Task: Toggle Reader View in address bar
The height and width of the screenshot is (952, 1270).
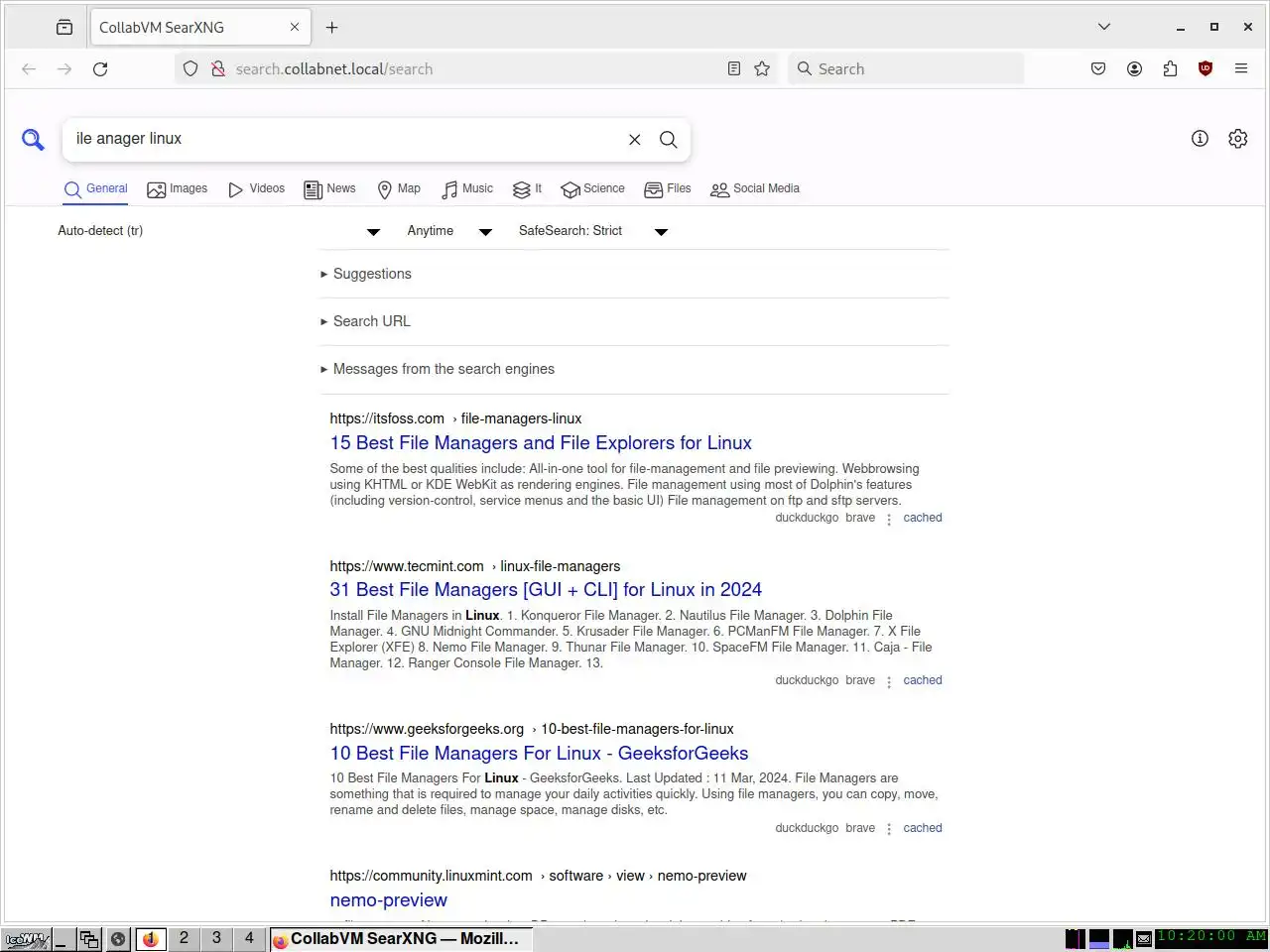Action: [734, 68]
